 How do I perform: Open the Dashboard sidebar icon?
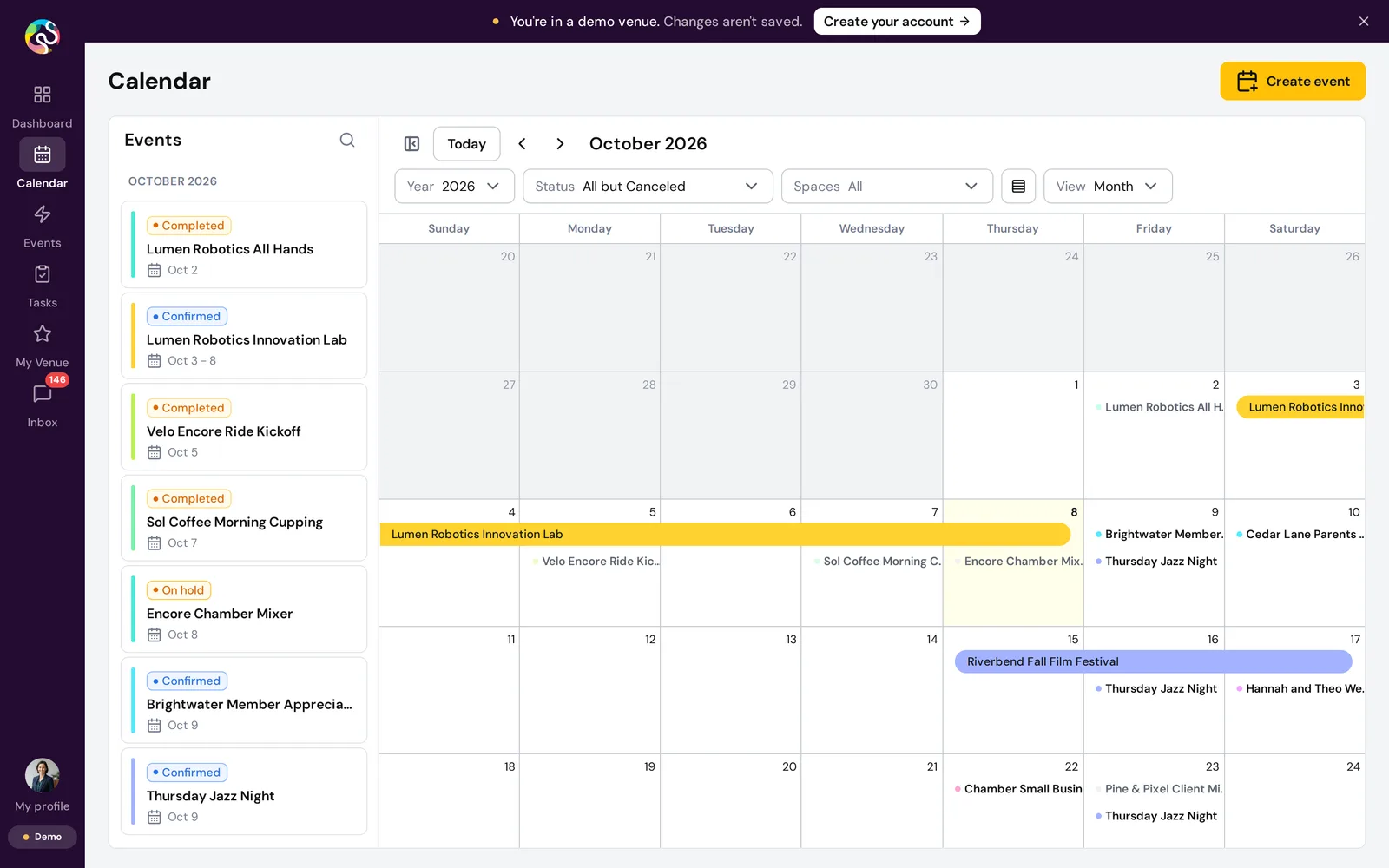[x=42, y=95]
